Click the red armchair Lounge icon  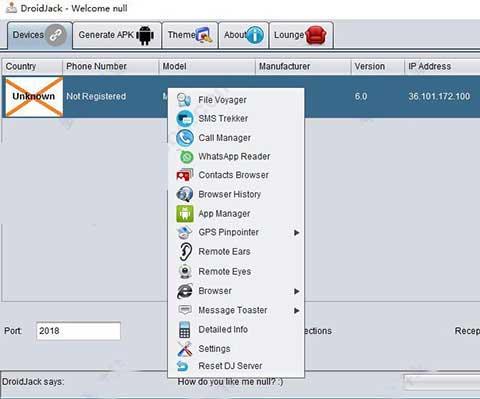click(x=315, y=35)
